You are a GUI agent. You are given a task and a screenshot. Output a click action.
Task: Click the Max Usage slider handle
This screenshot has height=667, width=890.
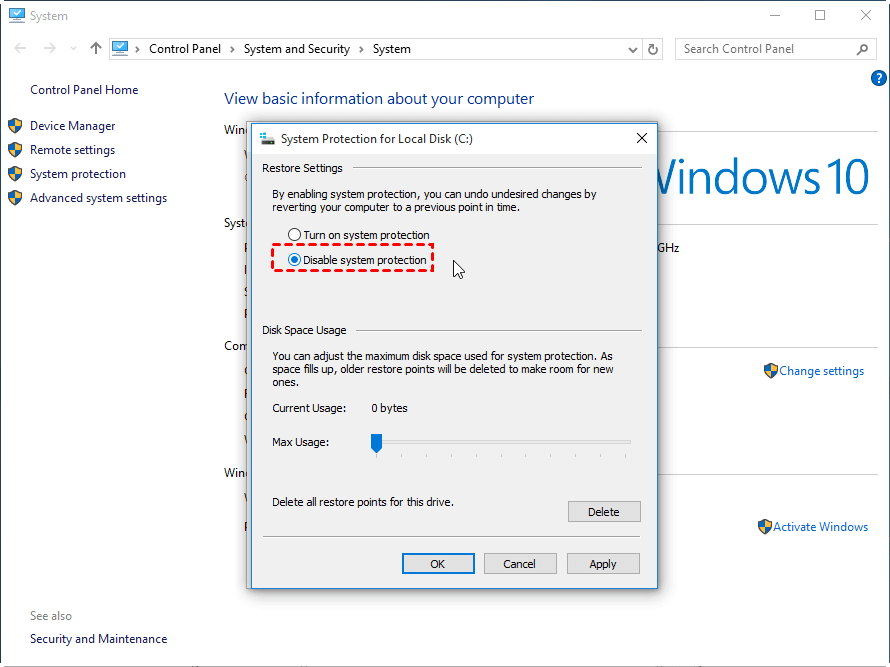click(x=376, y=443)
